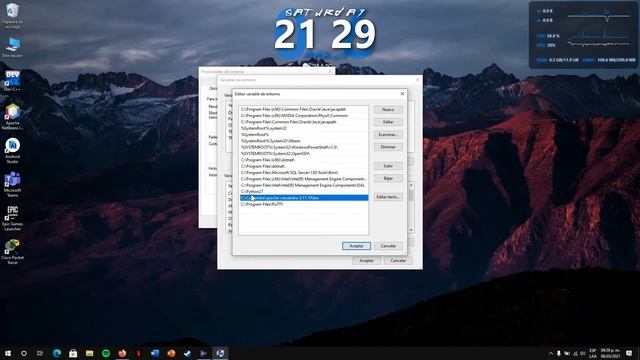640x360 pixels.
Task: Select the Oracle Java javapath (x86) entry
Action: (304, 109)
